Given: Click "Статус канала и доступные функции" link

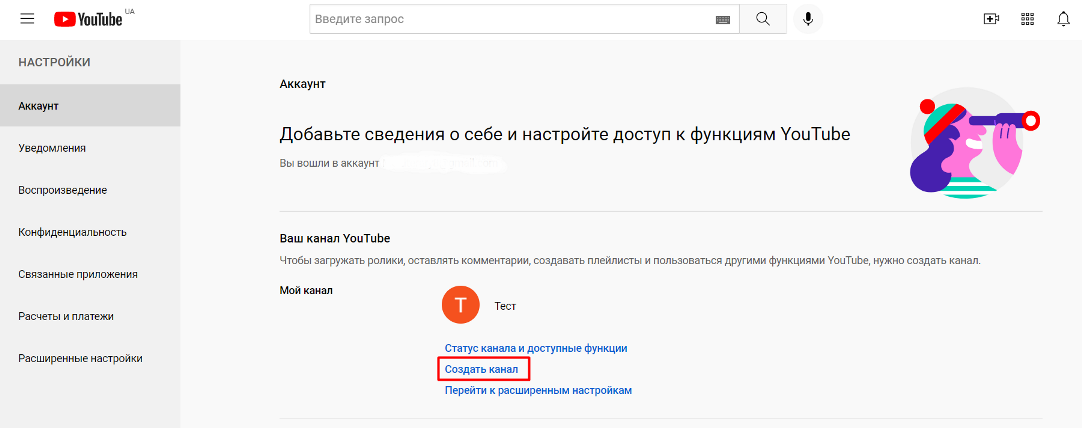Looking at the screenshot, I should tap(536, 349).
